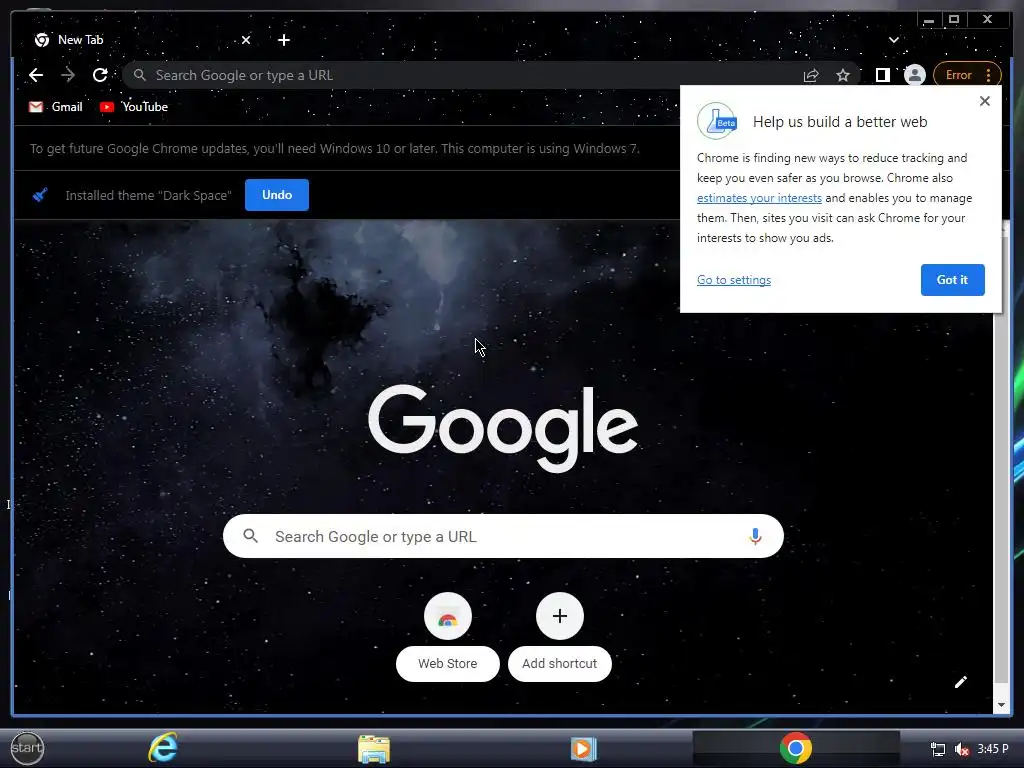This screenshot has width=1024, height=768.
Task: Open the profile avatar icon
Action: tap(915, 75)
